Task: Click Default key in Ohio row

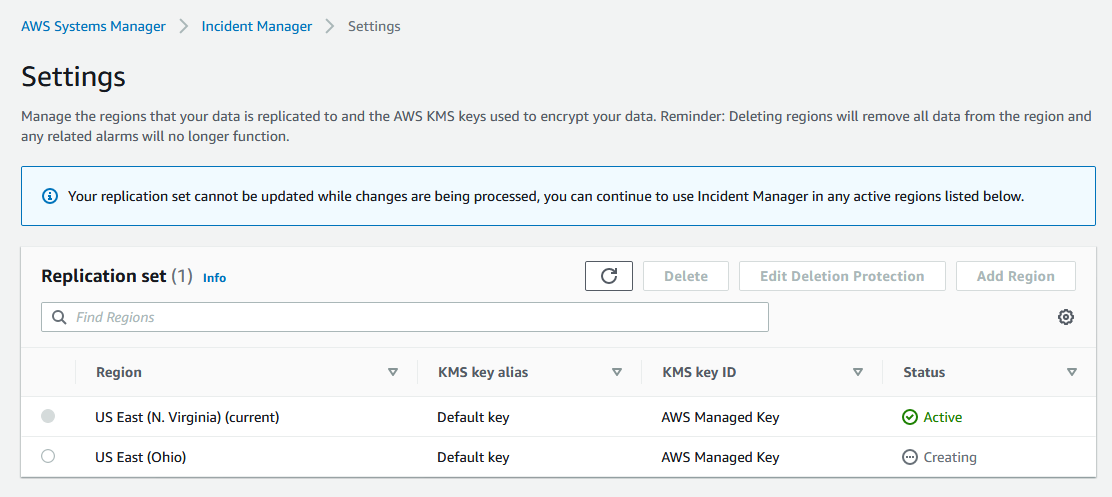Action: coord(473,457)
